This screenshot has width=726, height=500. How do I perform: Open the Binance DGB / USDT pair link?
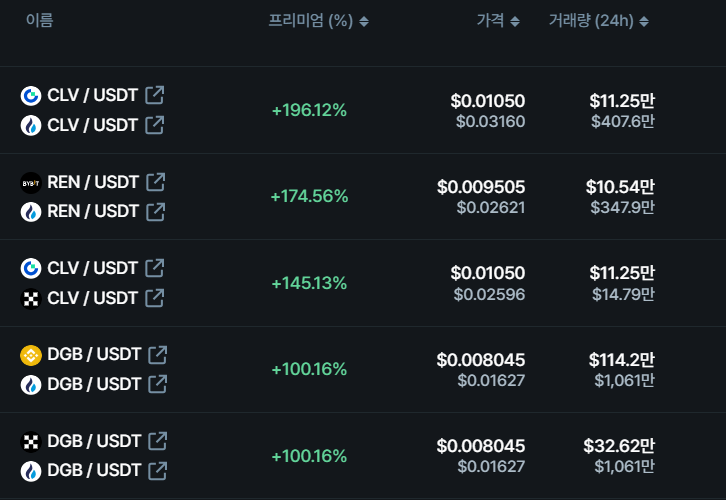94,354
